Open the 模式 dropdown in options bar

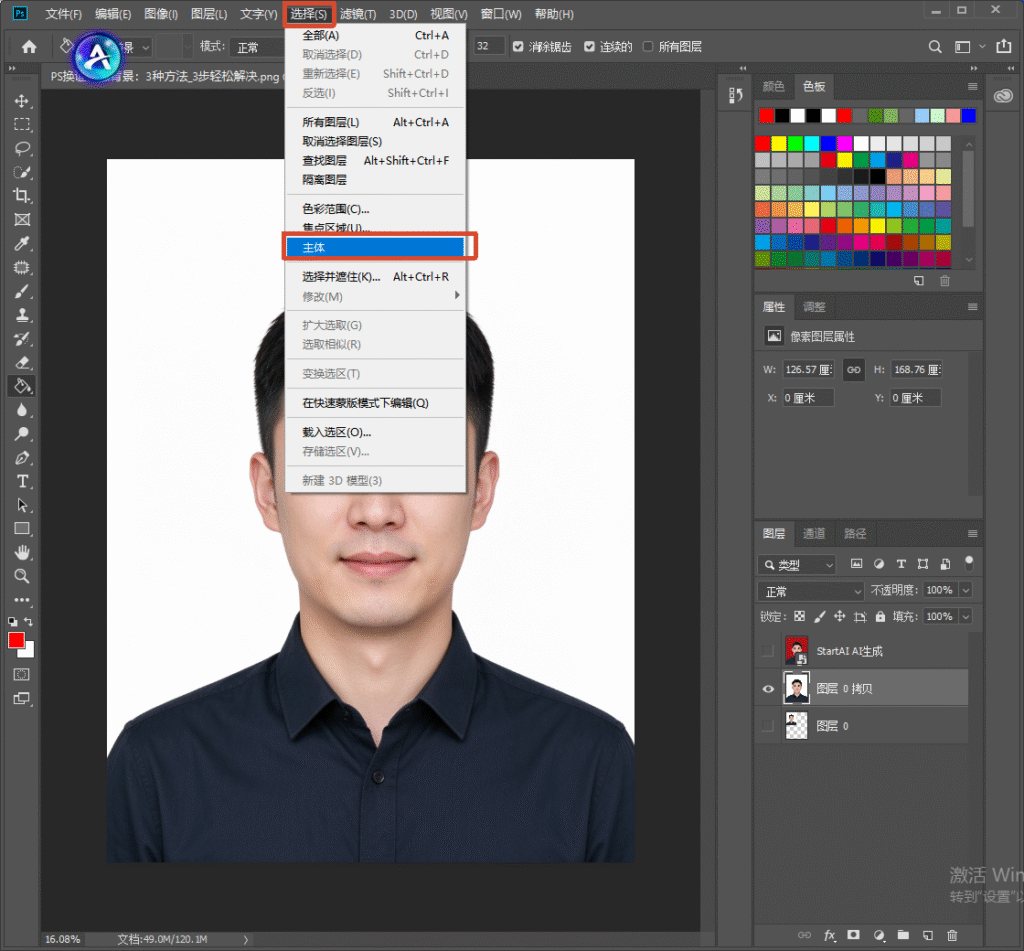257,47
